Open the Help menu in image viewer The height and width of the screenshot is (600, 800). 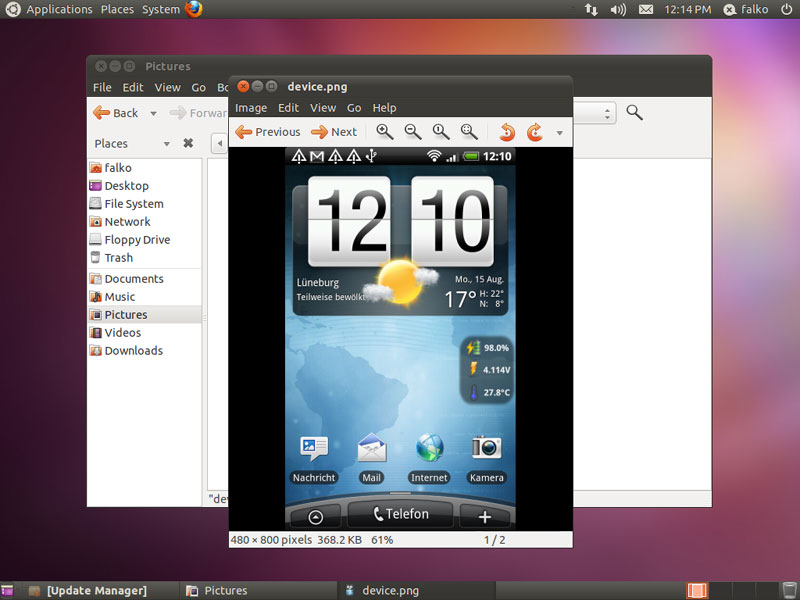pos(384,108)
